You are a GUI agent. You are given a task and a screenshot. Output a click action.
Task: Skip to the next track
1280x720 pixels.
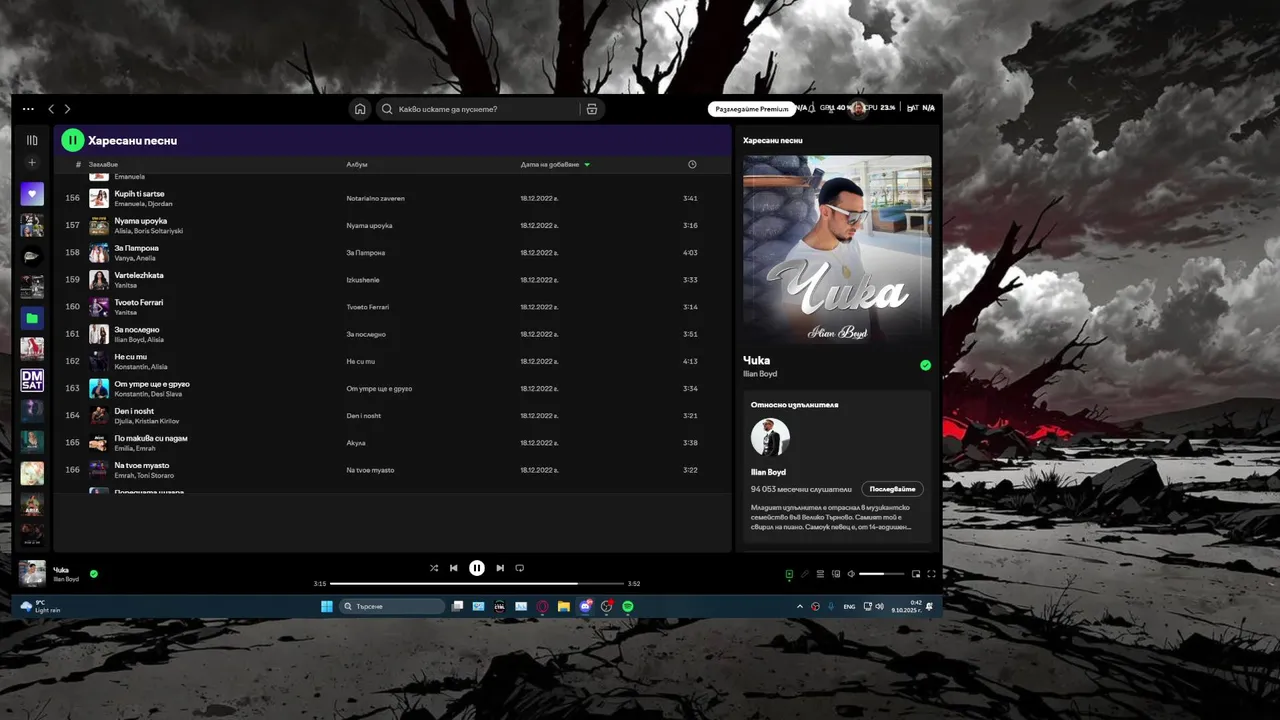500,568
